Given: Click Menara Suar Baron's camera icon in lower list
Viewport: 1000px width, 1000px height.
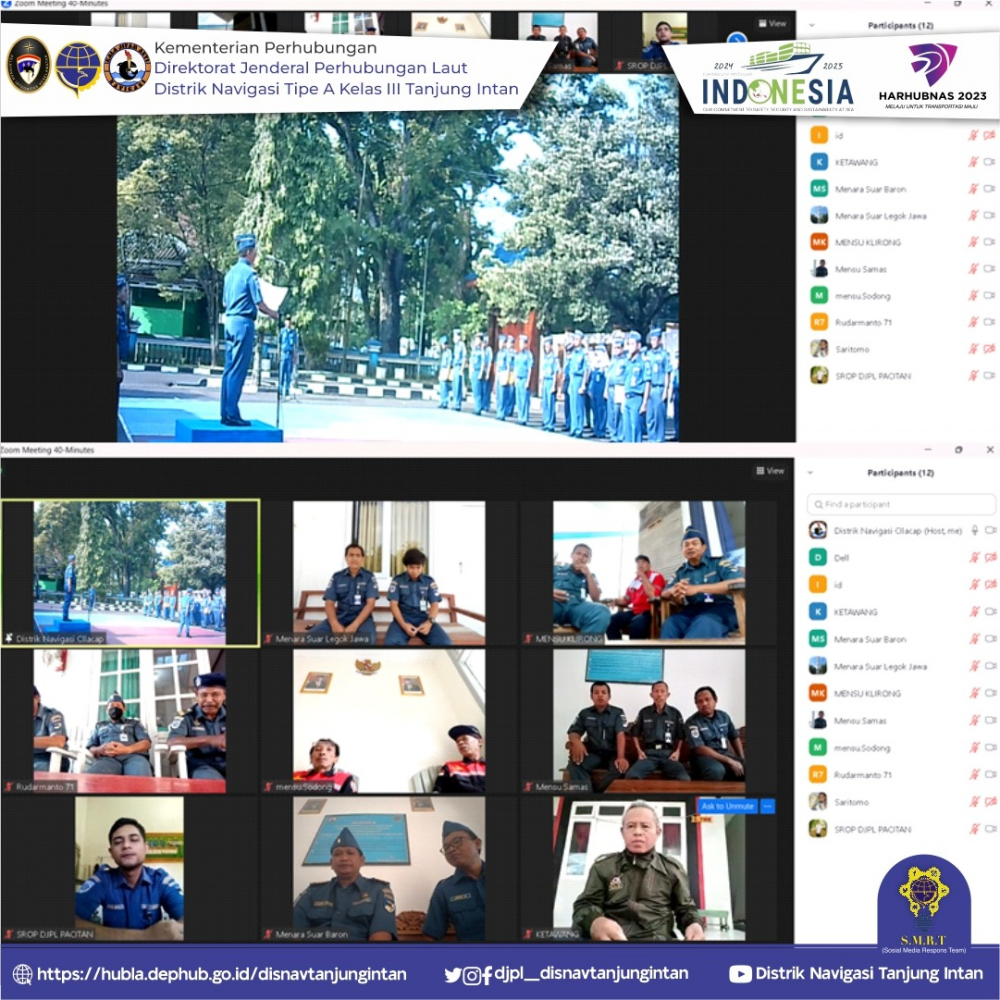Looking at the screenshot, I should coord(990,638).
